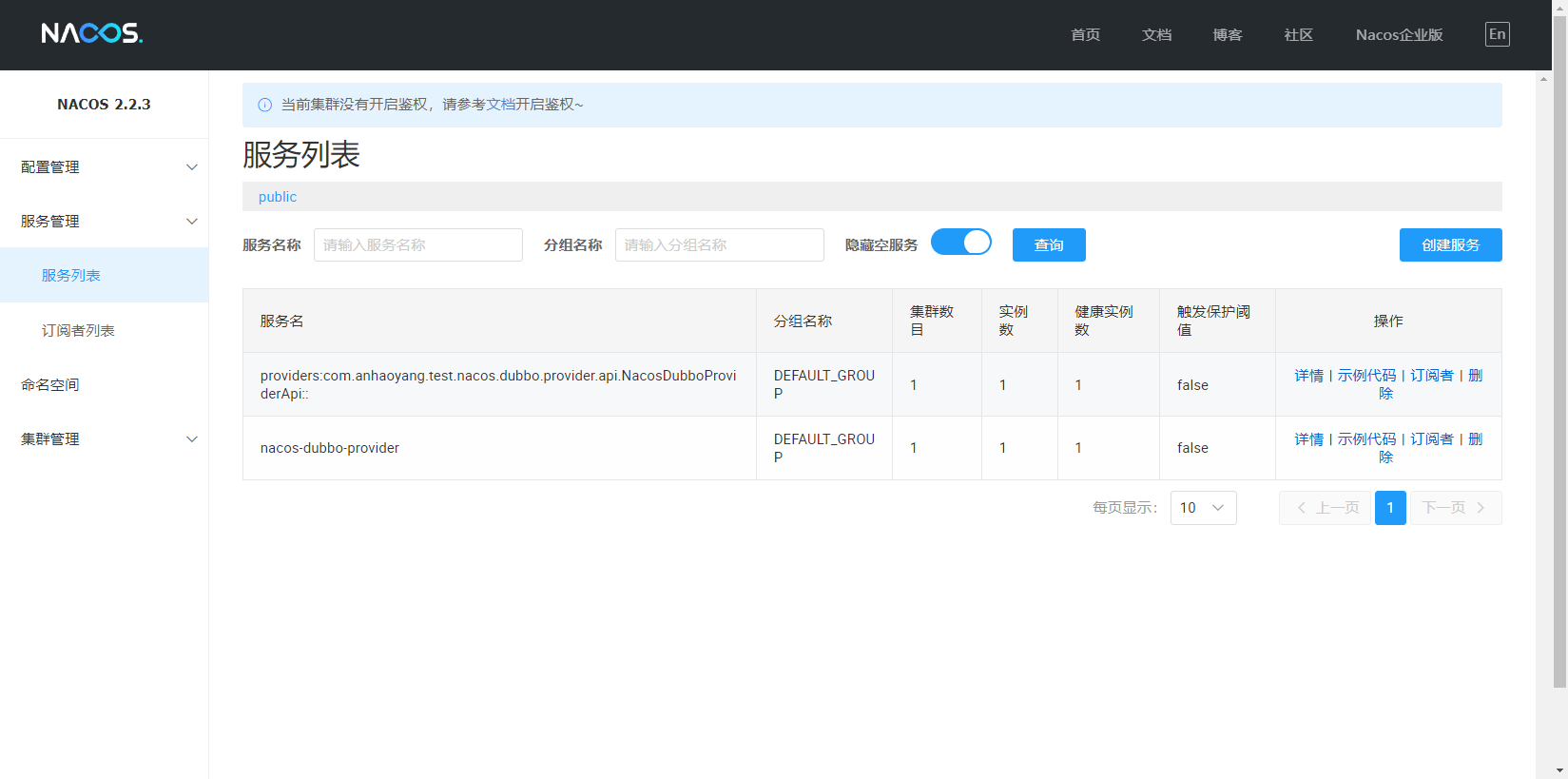This screenshot has height=779, width=1568.
Task: Click 删除 for the NacosDubboProviderApi service
Action: pyautogui.click(x=1475, y=376)
